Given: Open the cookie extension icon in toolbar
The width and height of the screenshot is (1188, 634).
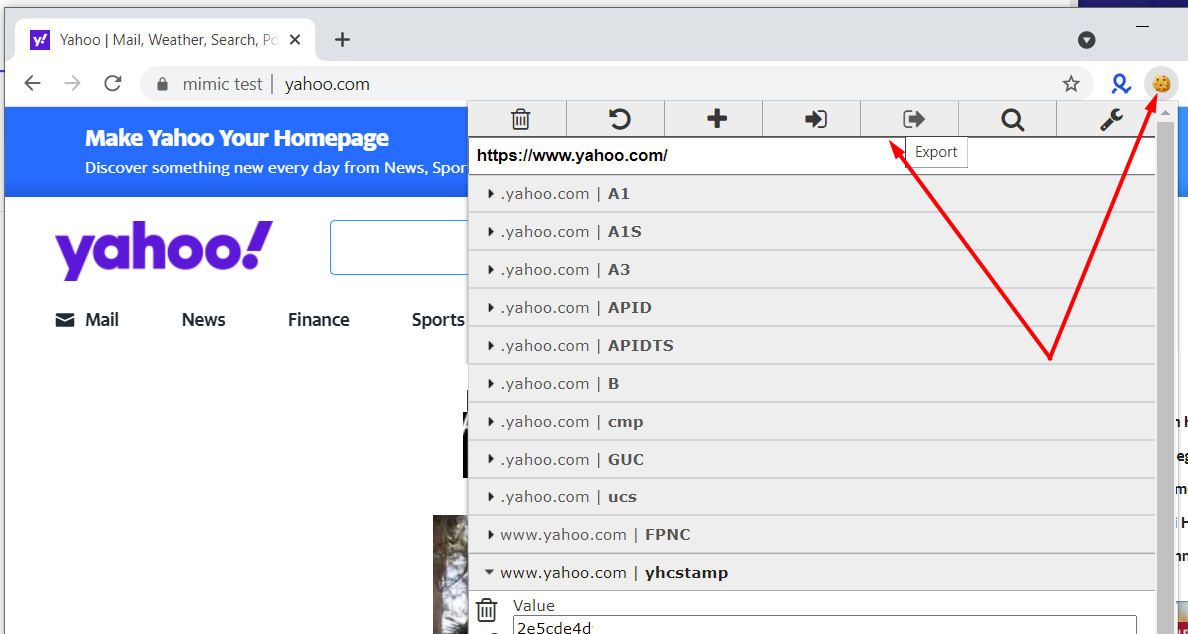Looking at the screenshot, I should pyautogui.click(x=1161, y=83).
